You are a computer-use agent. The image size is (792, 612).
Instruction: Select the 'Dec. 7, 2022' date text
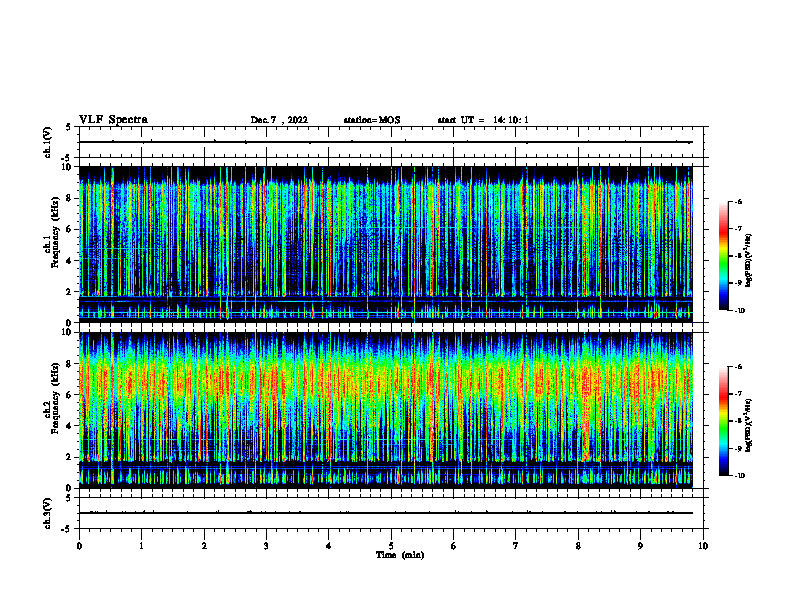[x=279, y=120]
